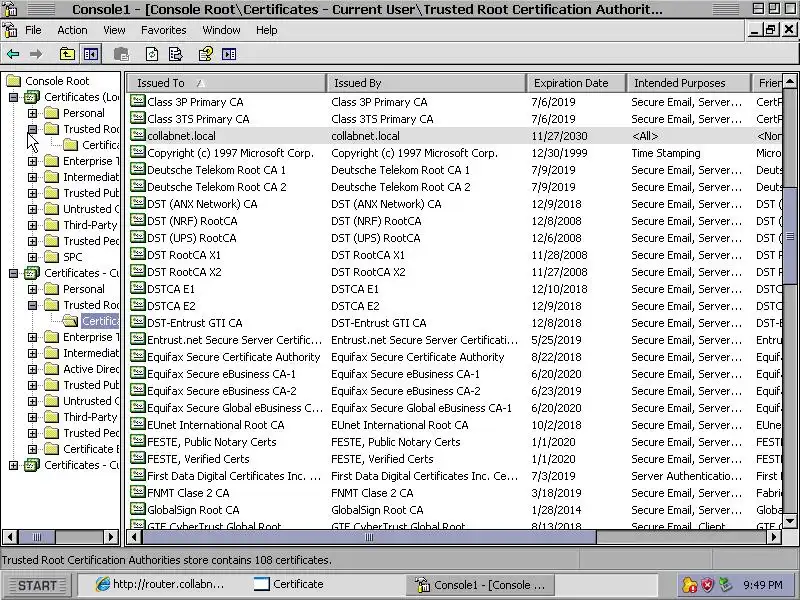Open the Action menu
Image resolution: width=800 pixels, height=600 pixels.
pos(72,30)
